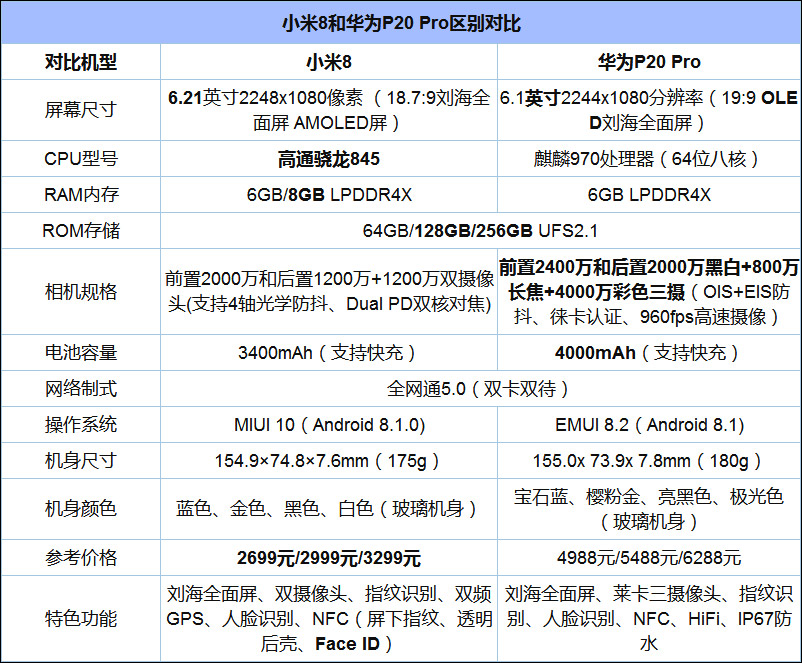Select the 屏幕尺寸 row label

[81, 110]
